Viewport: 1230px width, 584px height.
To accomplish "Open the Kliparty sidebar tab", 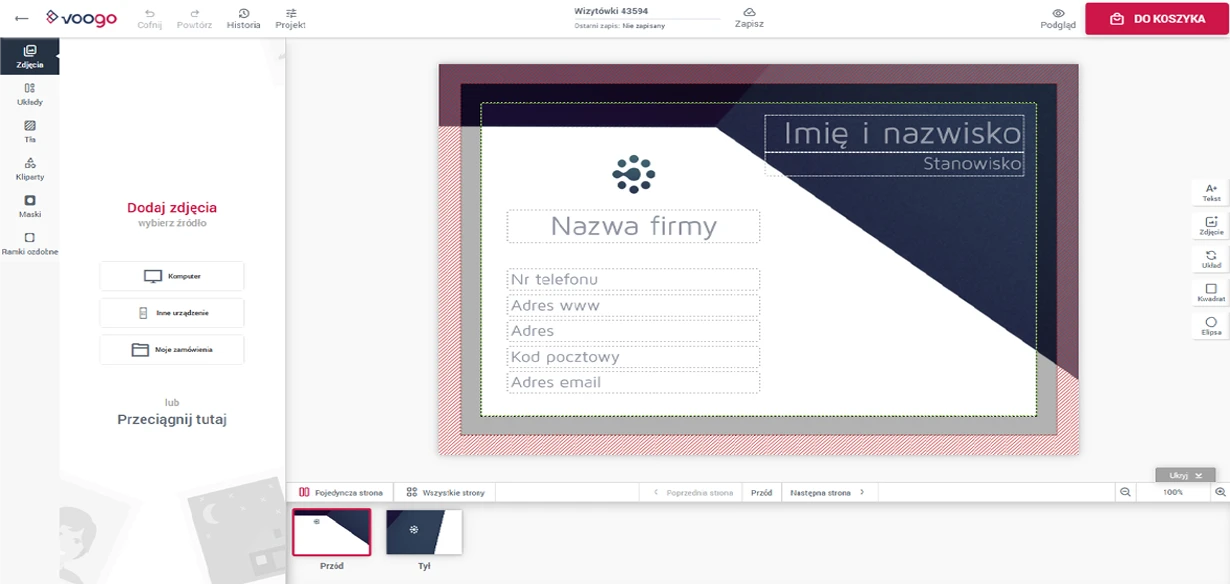I will pyautogui.click(x=29, y=168).
